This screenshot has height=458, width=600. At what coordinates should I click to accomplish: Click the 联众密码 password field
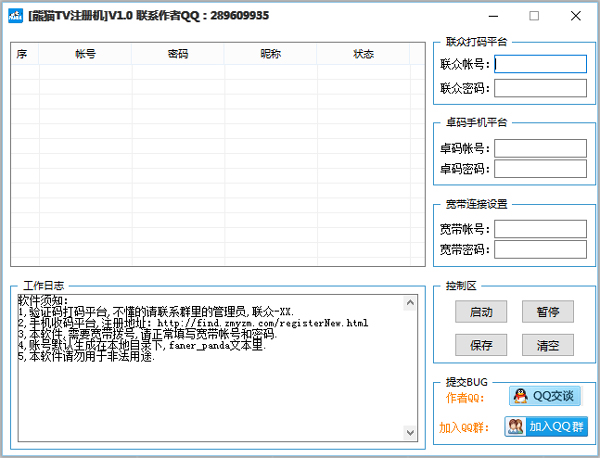[540, 88]
